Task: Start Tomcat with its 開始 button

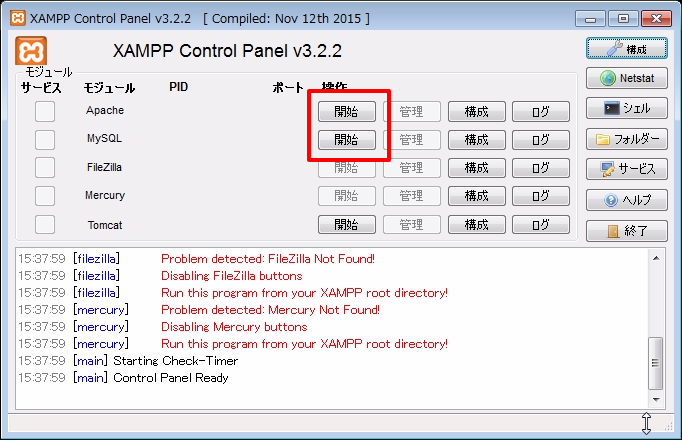Action: pos(347,225)
